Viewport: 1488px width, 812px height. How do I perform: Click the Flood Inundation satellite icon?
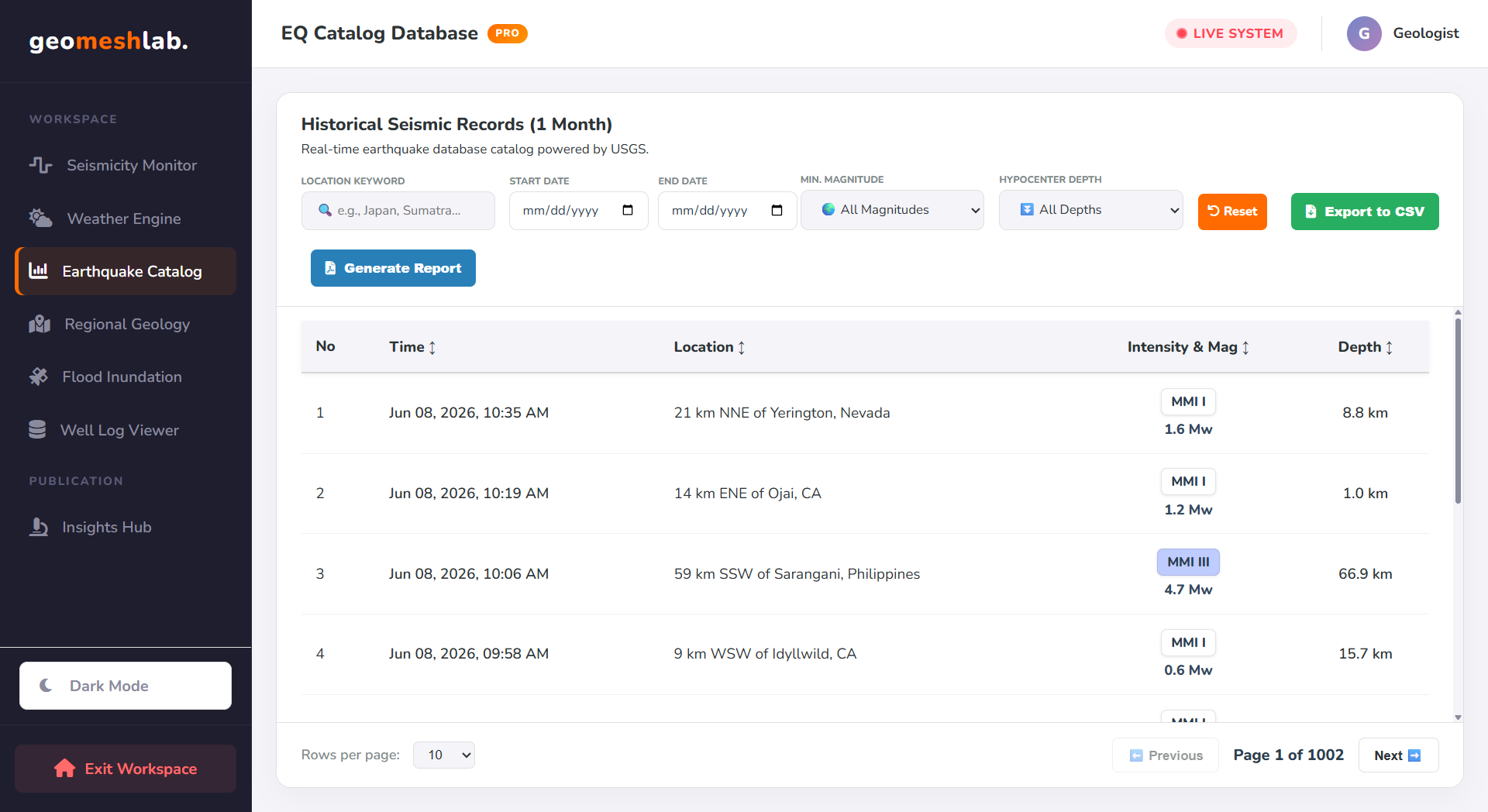(x=38, y=377)
